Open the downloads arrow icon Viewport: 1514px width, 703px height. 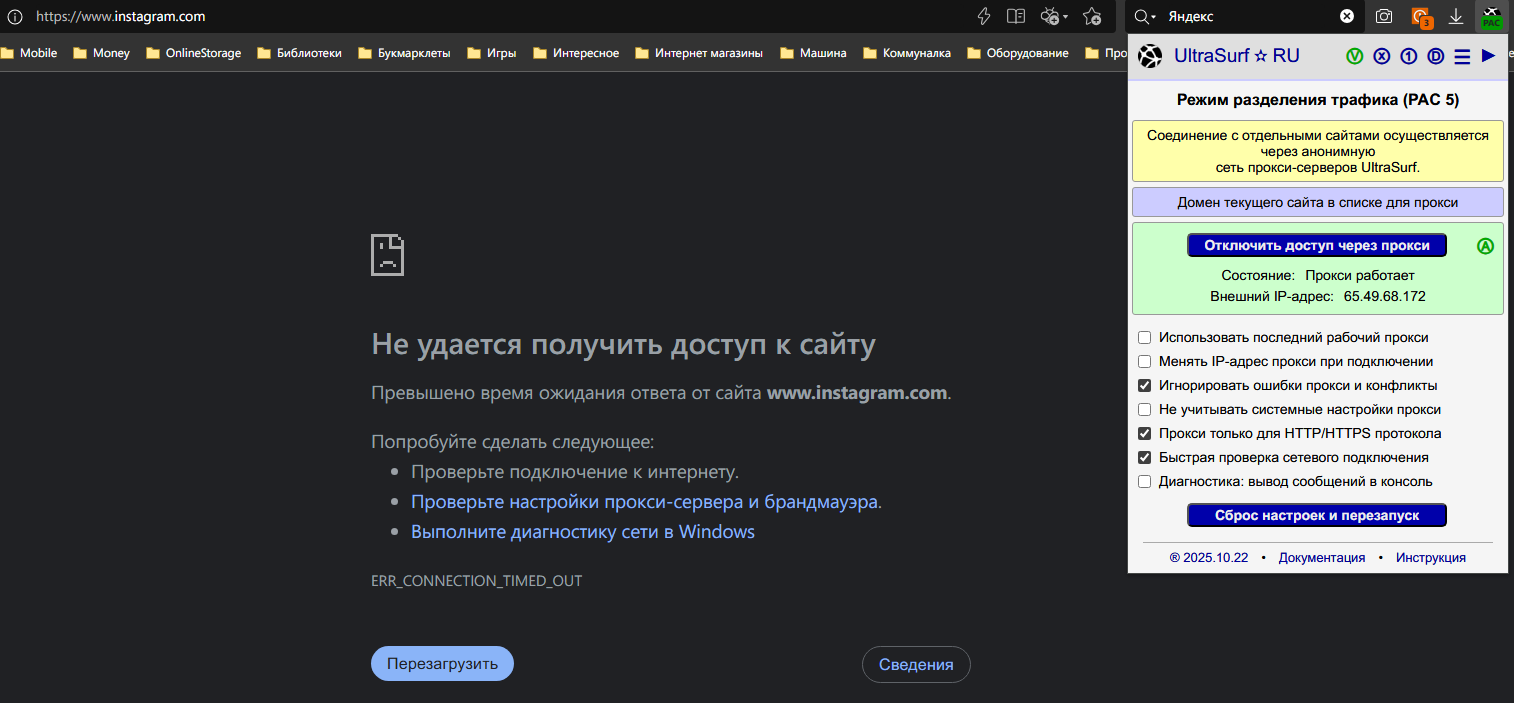tap(1456, 16)
